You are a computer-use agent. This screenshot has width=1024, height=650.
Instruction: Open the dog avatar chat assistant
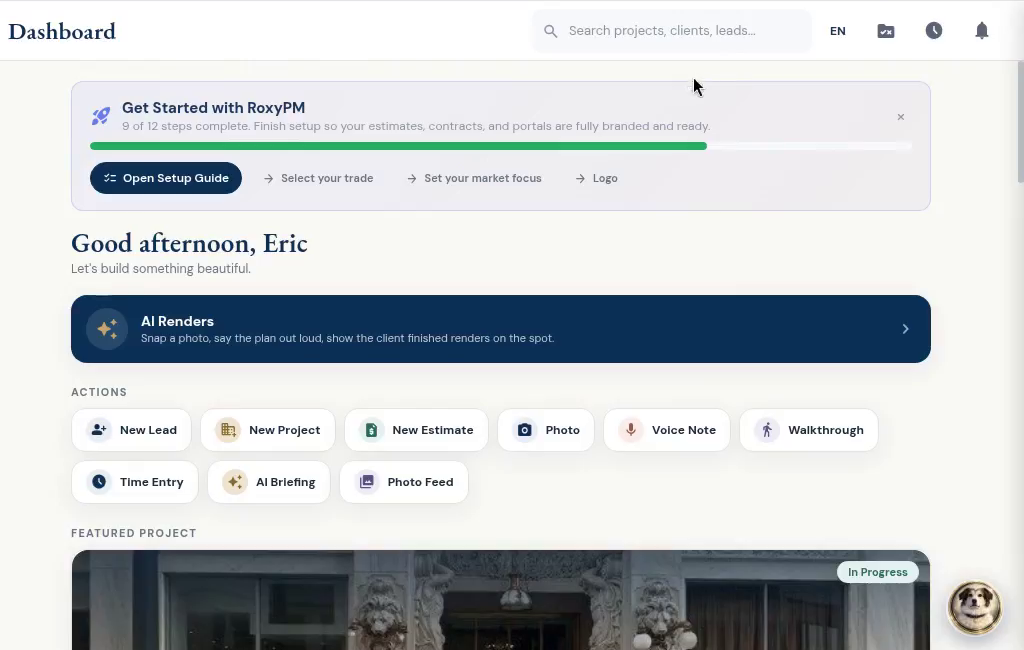click(974, 608)
